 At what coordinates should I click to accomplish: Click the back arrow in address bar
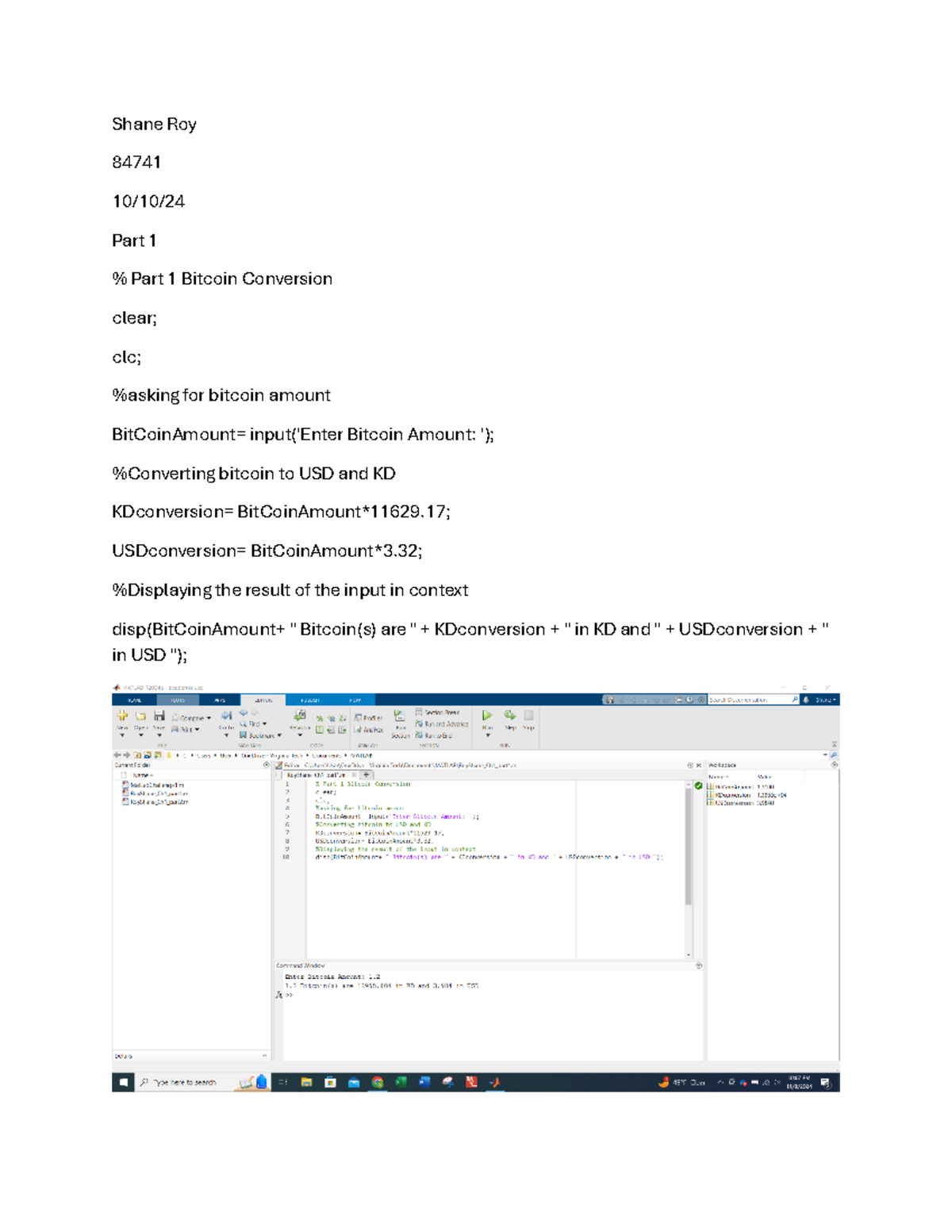117,755
